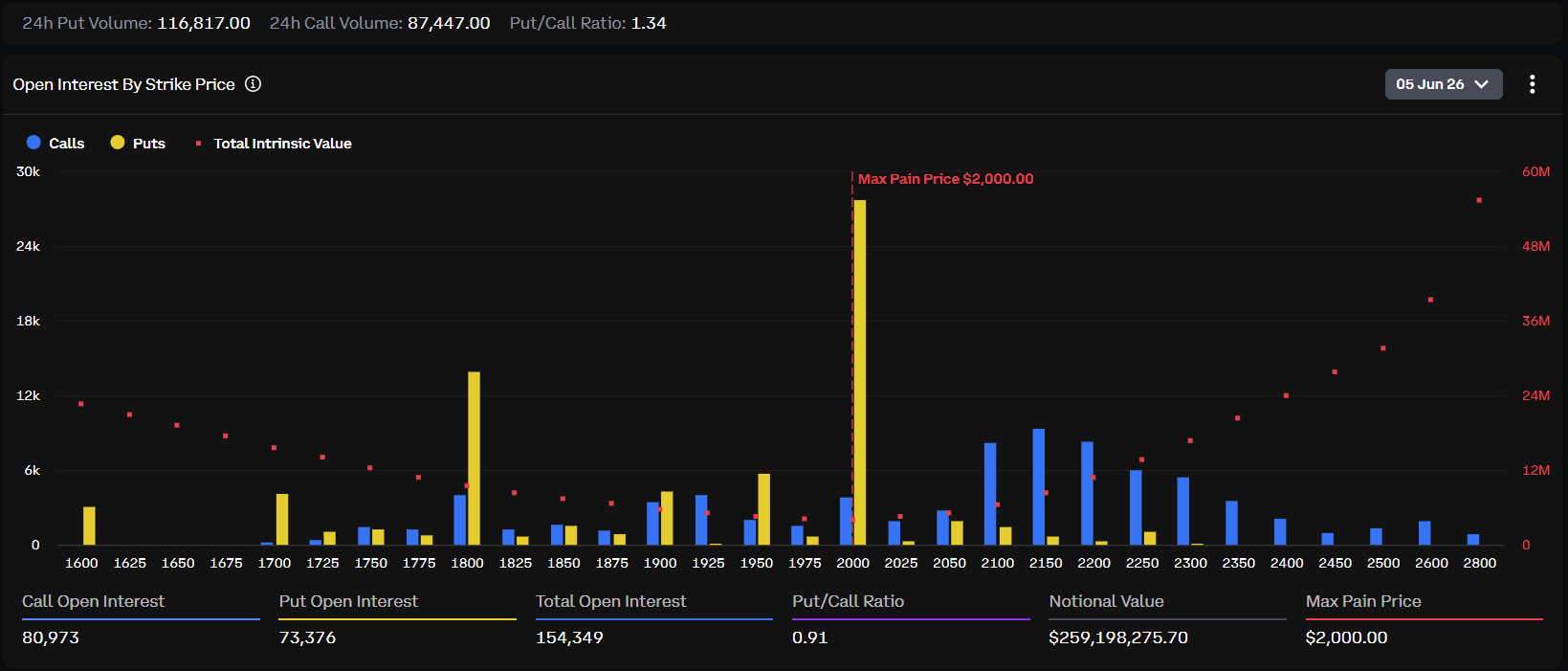Click the yellow Puts legend dot
This screenshot has width=1568, height=671.
coord(118,143)
